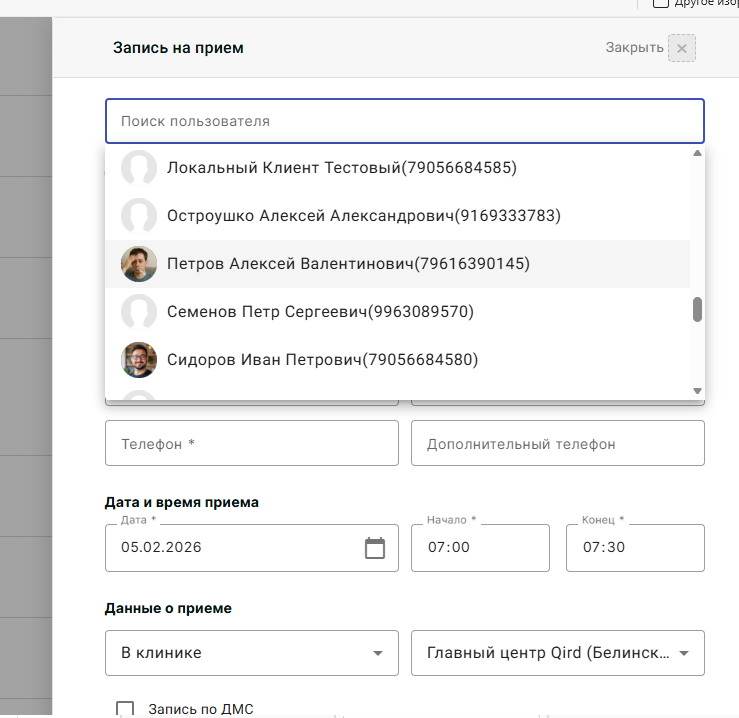739x718 pixels.
Task: Click the user list scroll down arrow
Action: 697,390
